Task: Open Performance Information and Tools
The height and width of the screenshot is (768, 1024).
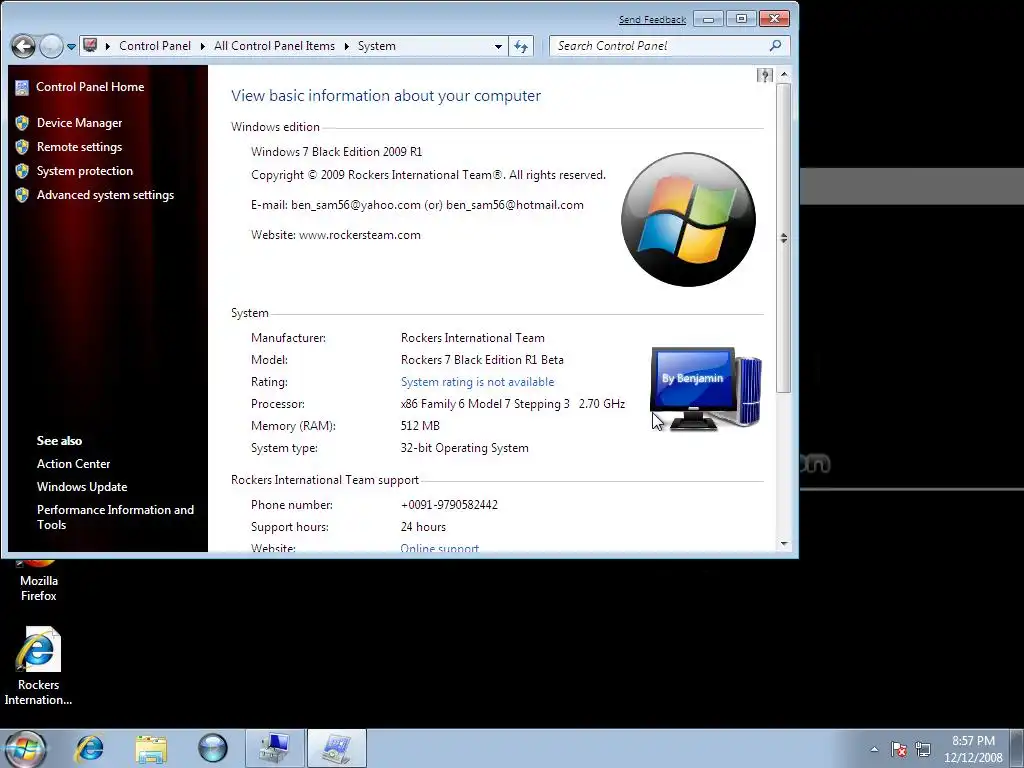Action: pyautogui.click(x=116, y=517)
